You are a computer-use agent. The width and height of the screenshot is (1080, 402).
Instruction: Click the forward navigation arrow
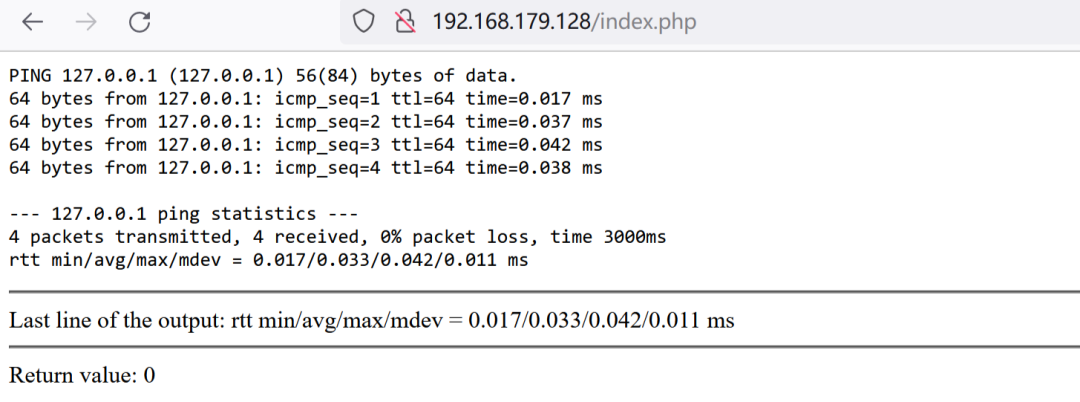click(x=86, y=22)
